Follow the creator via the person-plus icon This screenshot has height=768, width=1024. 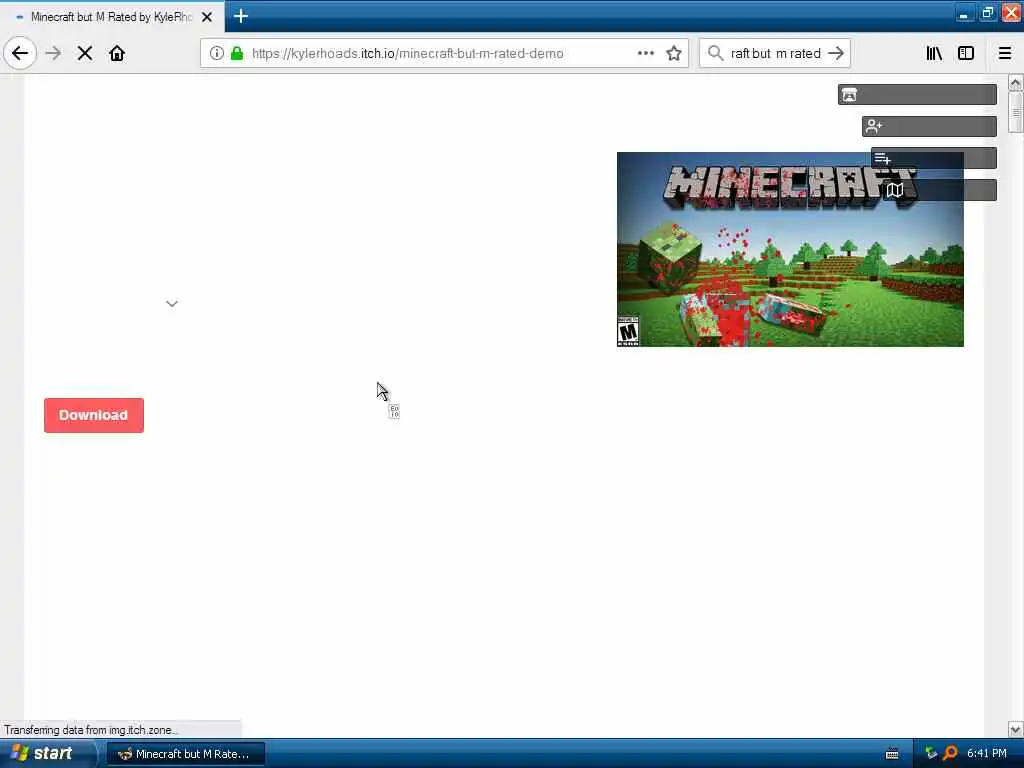(x=929, y=126)
